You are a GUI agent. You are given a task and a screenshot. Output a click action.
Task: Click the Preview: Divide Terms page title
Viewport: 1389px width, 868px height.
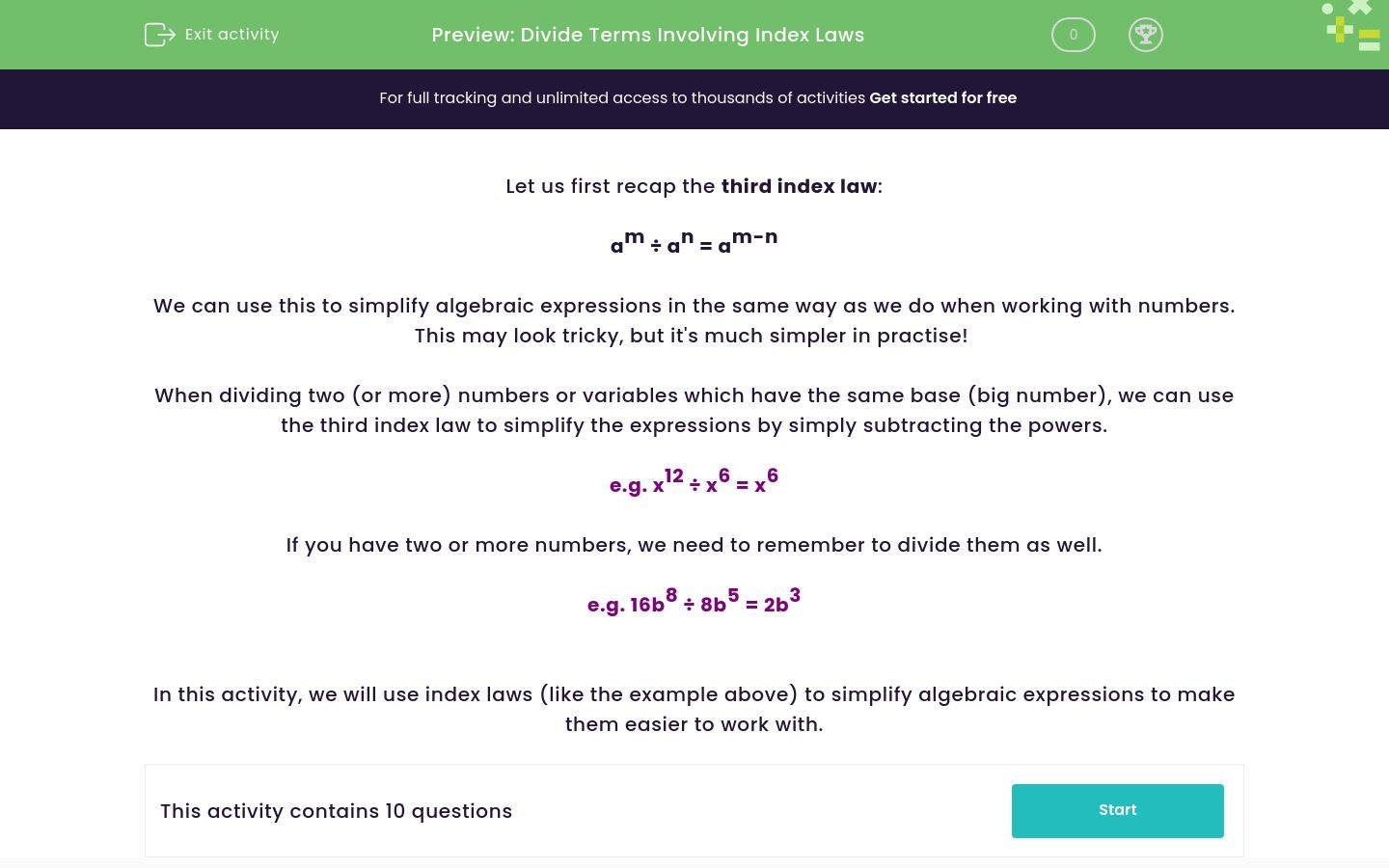point(647,35)
